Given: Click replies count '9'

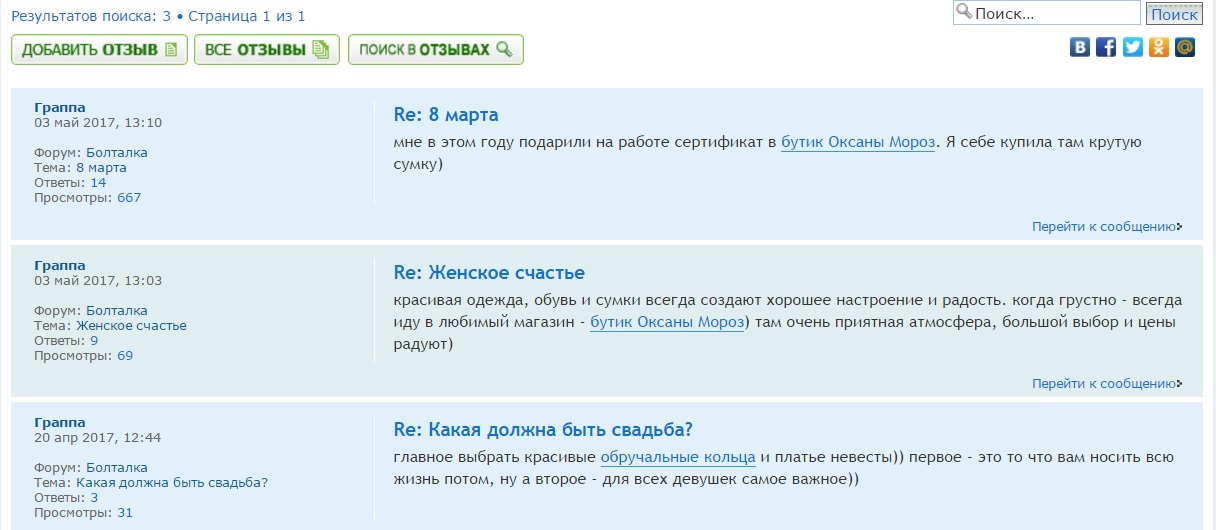Looking at the screenshot, I should 94,340.
